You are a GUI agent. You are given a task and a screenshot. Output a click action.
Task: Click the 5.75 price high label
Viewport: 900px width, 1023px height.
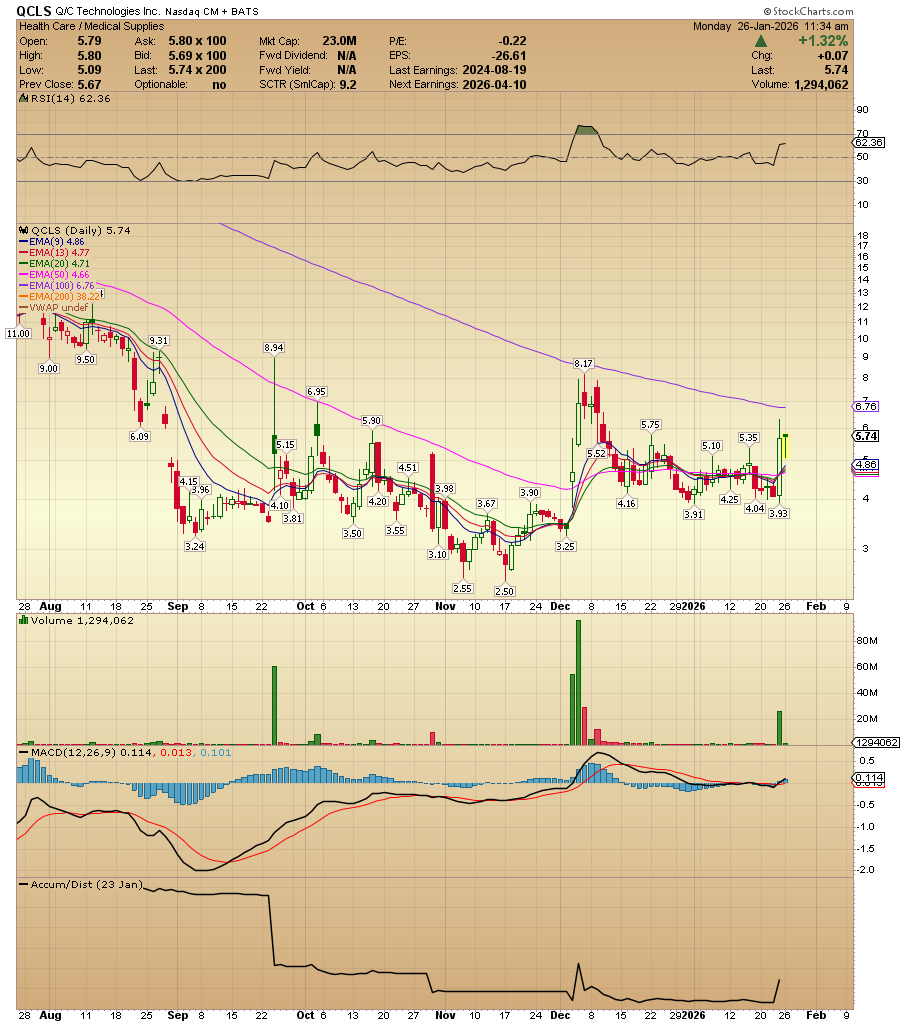click(650, 424)
